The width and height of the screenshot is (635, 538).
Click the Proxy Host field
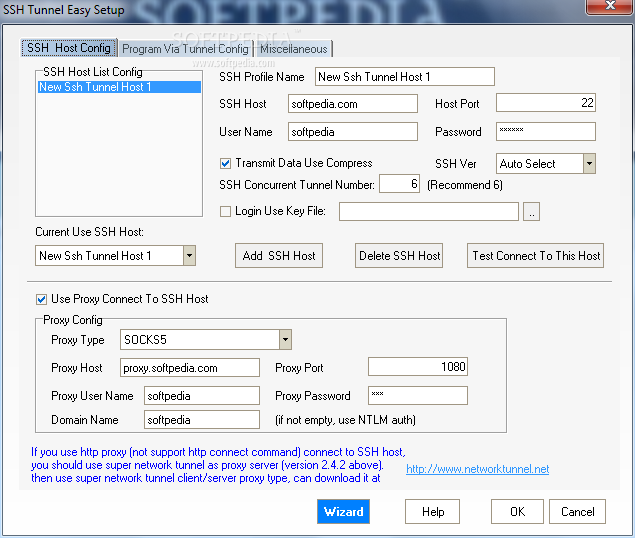click(190, 367)
